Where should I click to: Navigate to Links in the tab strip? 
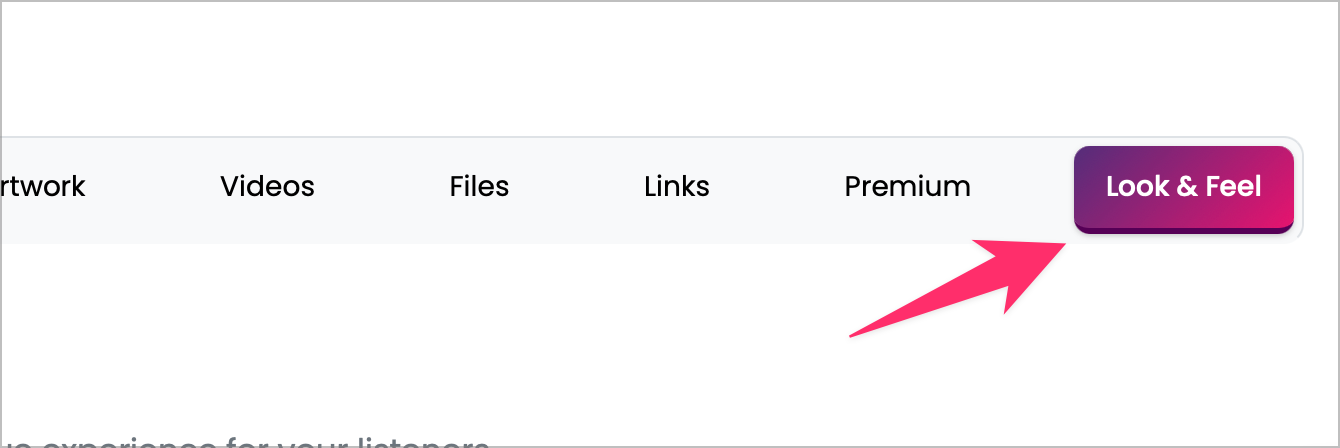(677, 187)
